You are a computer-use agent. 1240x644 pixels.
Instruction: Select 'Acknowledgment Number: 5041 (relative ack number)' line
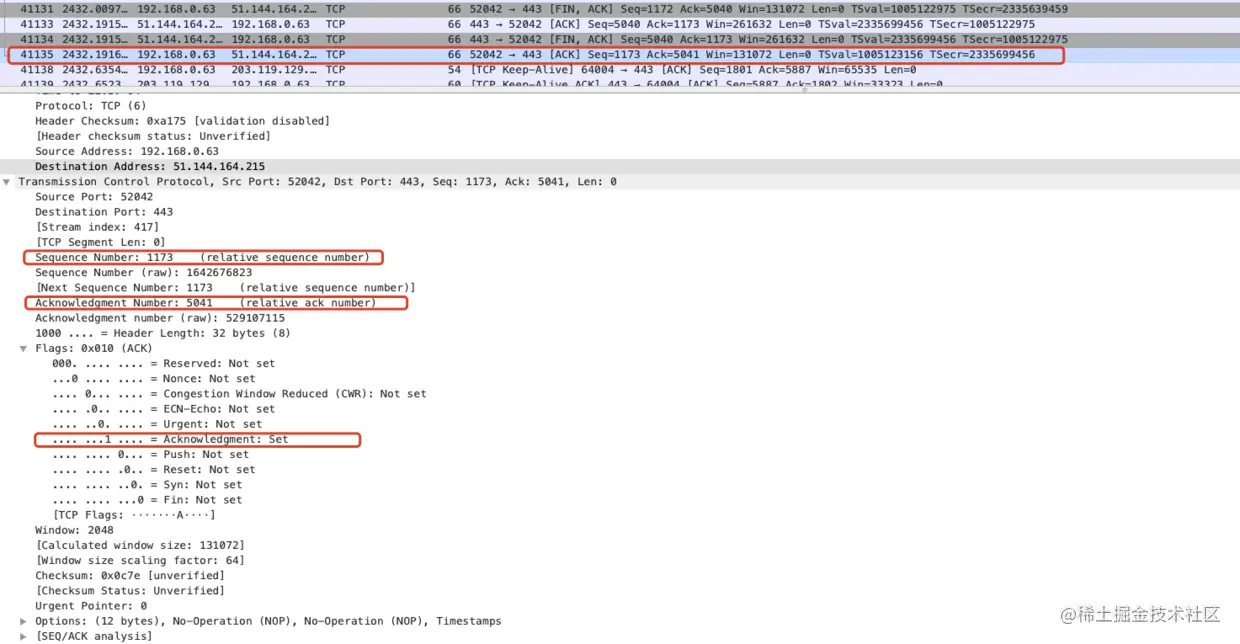point(205,303)
